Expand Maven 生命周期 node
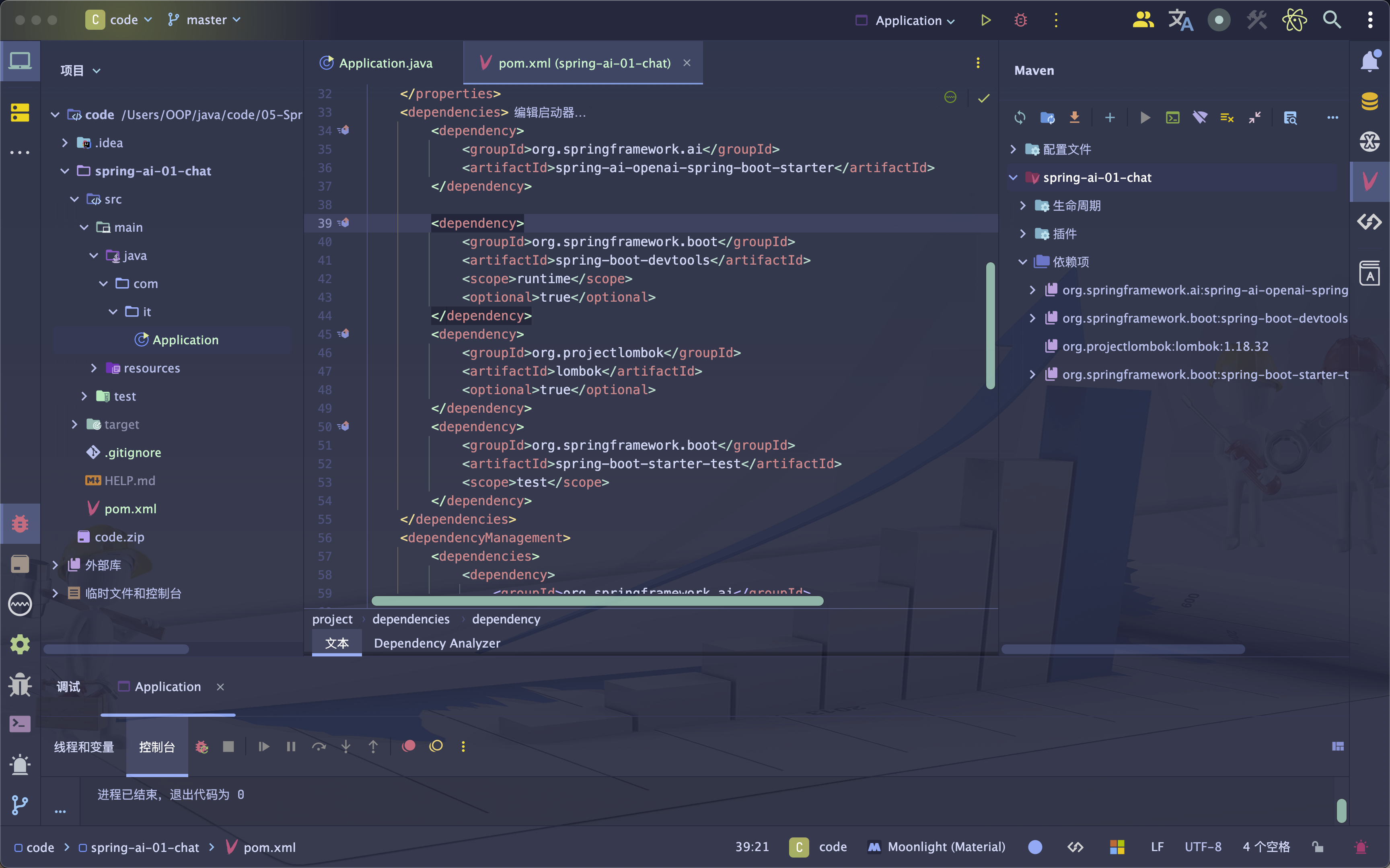The height and width of the screenshot is (868, 1390). (1023, 205)
